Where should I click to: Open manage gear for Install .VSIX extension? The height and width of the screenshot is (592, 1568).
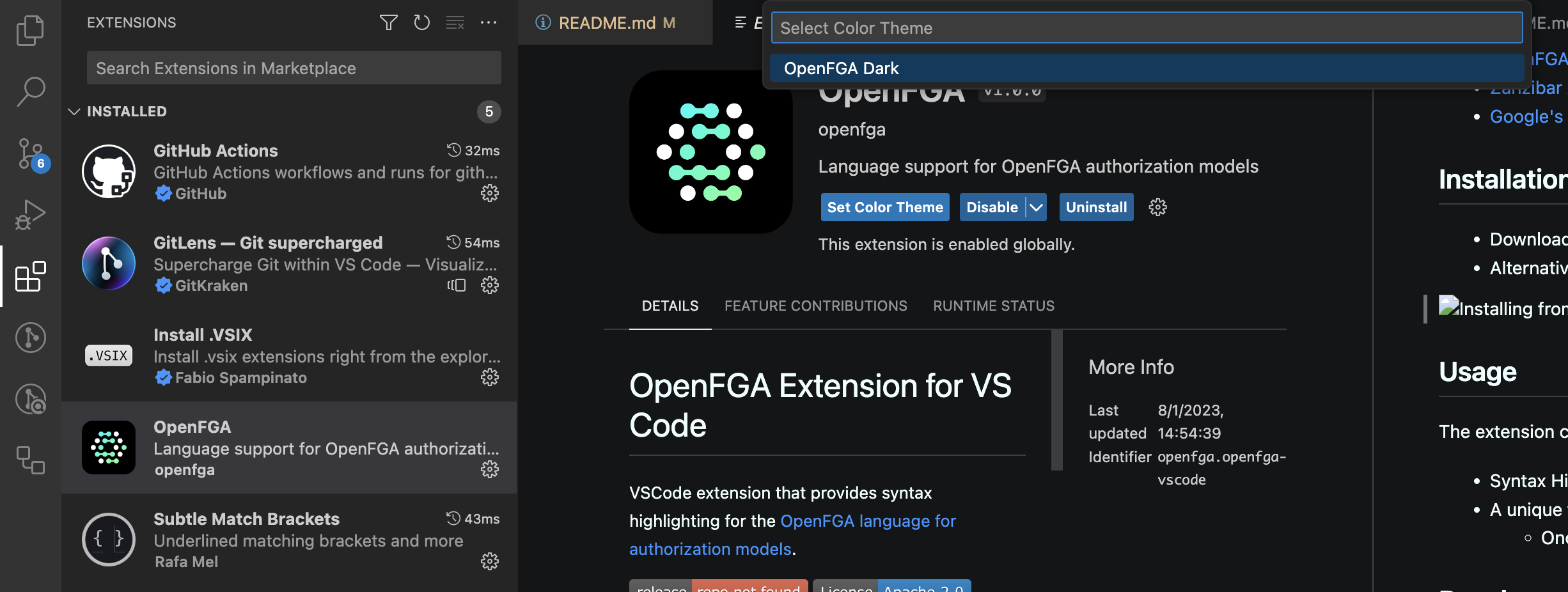click(490, 377)
